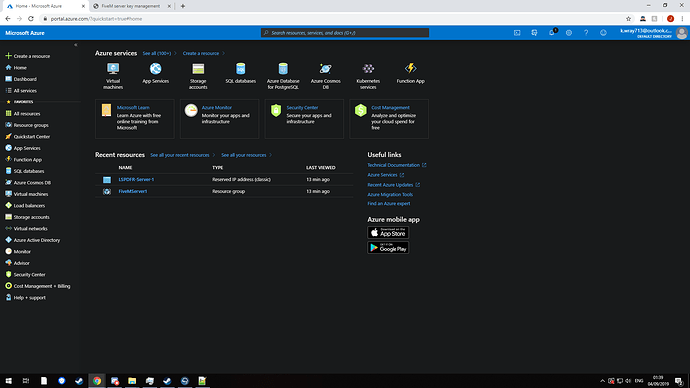Select the Storage accounts service icon
The width and height of the screenshot is (690, 388).
point(198,69)
